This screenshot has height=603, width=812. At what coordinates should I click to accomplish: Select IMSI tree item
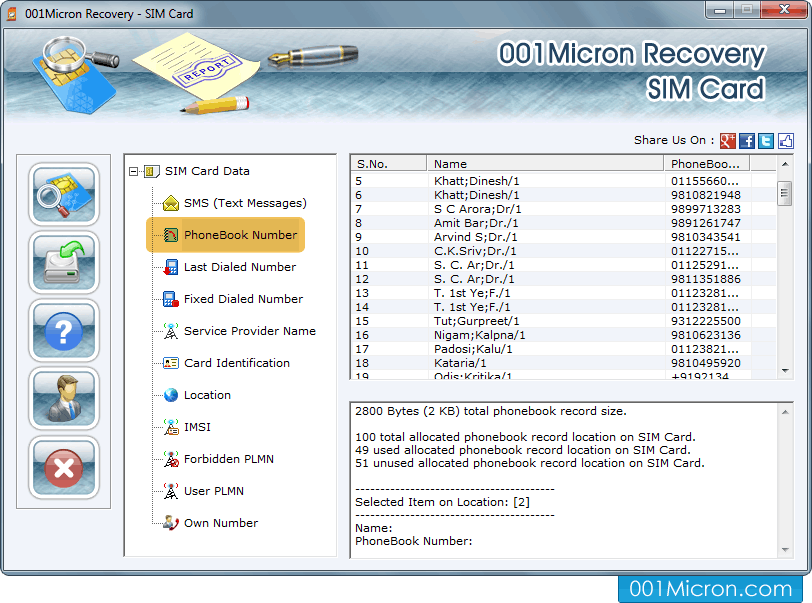pyautogui.click(x=197, y=427)
